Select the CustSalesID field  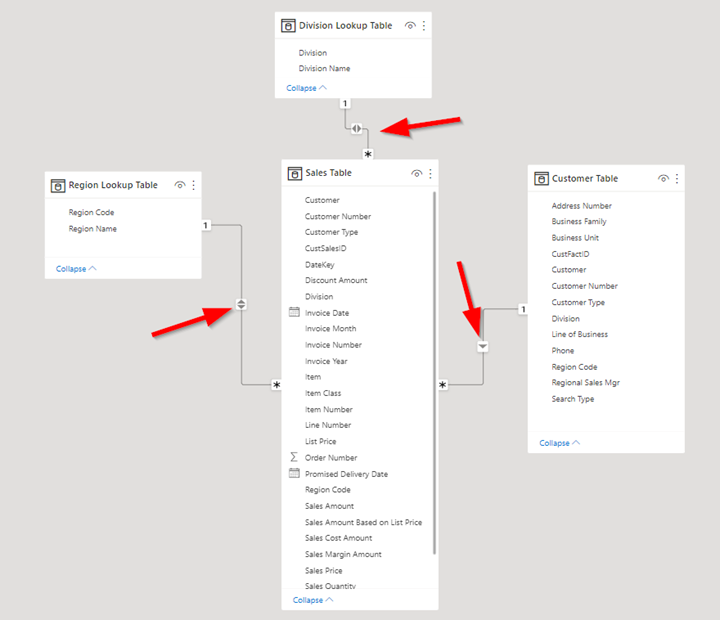(x=326, y=248)
